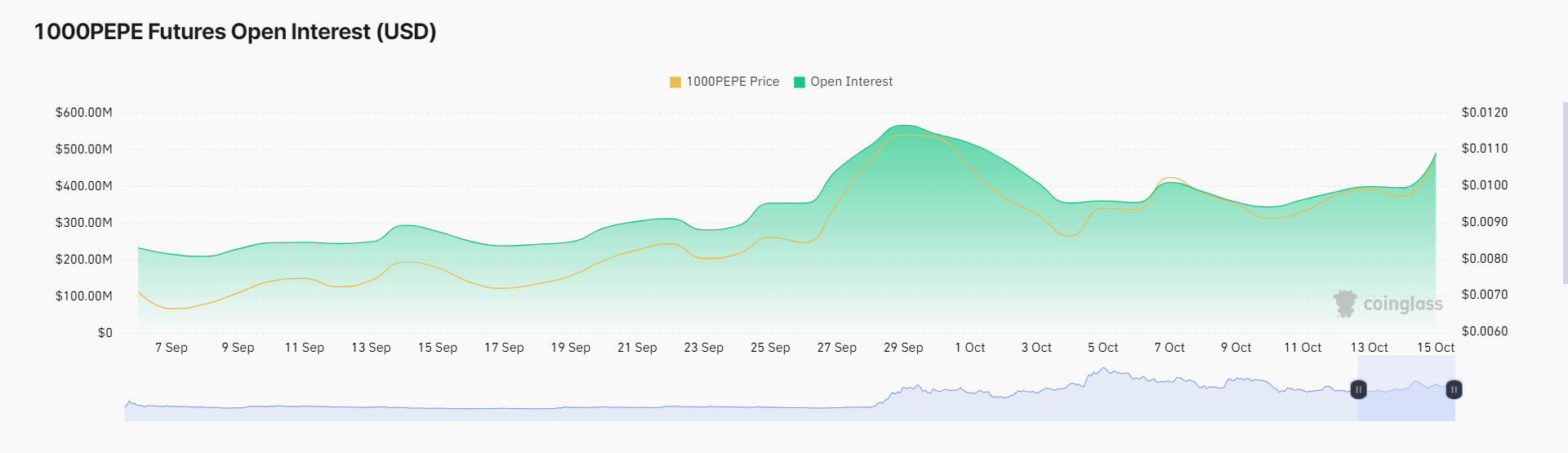
Task: Click the $400.00M axis label
Action: [84, 186]
